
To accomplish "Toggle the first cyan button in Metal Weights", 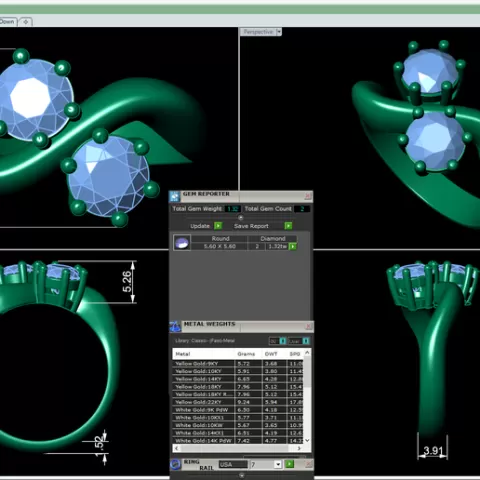I will point(283,341).
